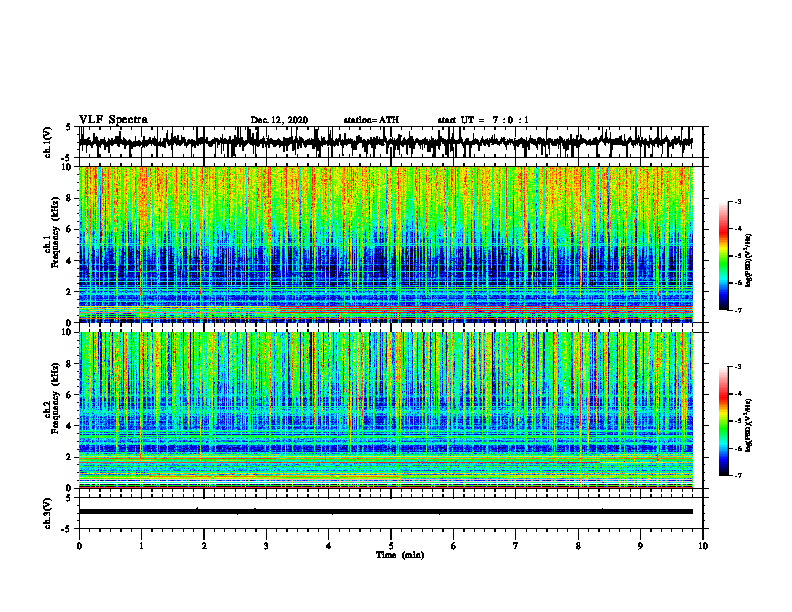This screenshot has width=792, height=612.
Task: Click the "ch.1(V)" axis label
Action: (x=48, y=142)
